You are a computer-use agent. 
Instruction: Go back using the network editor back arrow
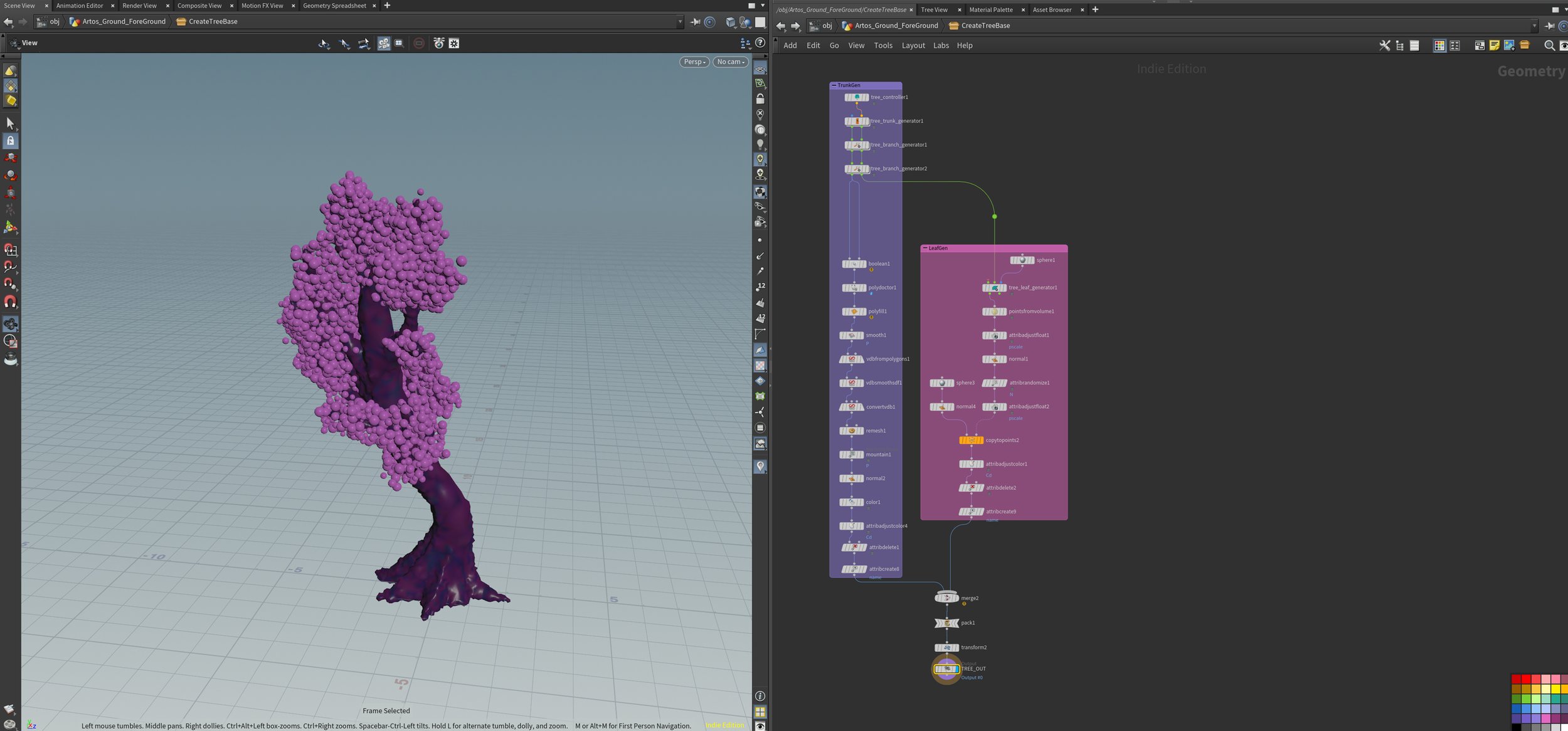click(780, 26)
